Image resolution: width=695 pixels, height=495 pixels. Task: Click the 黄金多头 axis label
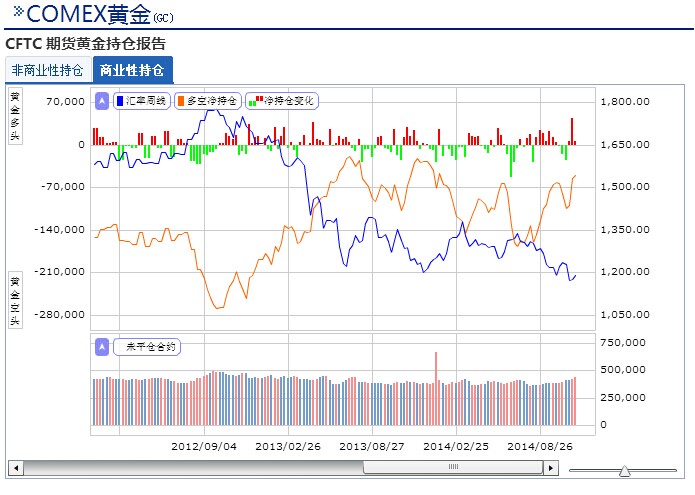click(x=15, y=116)
